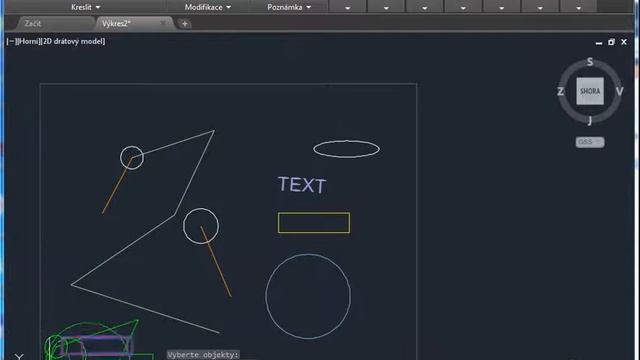This screenshot has width=640, height=360.
Task: Expand the Kreslit ribbon panel
Action: 86,7
